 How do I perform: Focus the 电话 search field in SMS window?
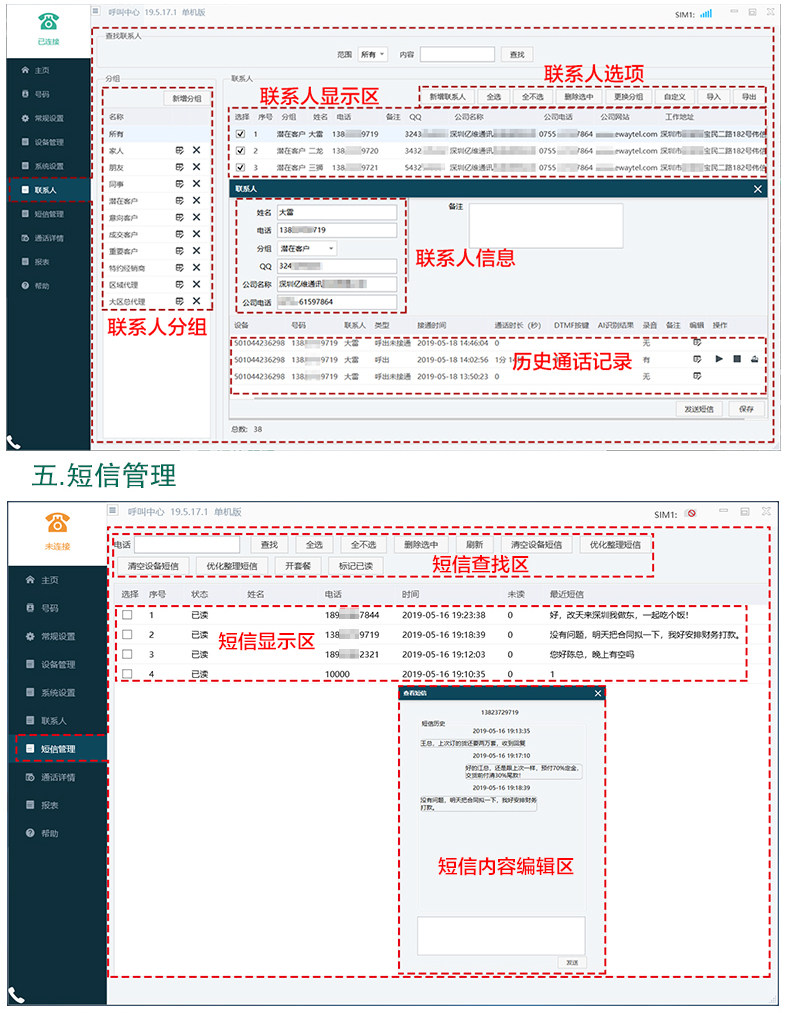[x=187, y=545]
